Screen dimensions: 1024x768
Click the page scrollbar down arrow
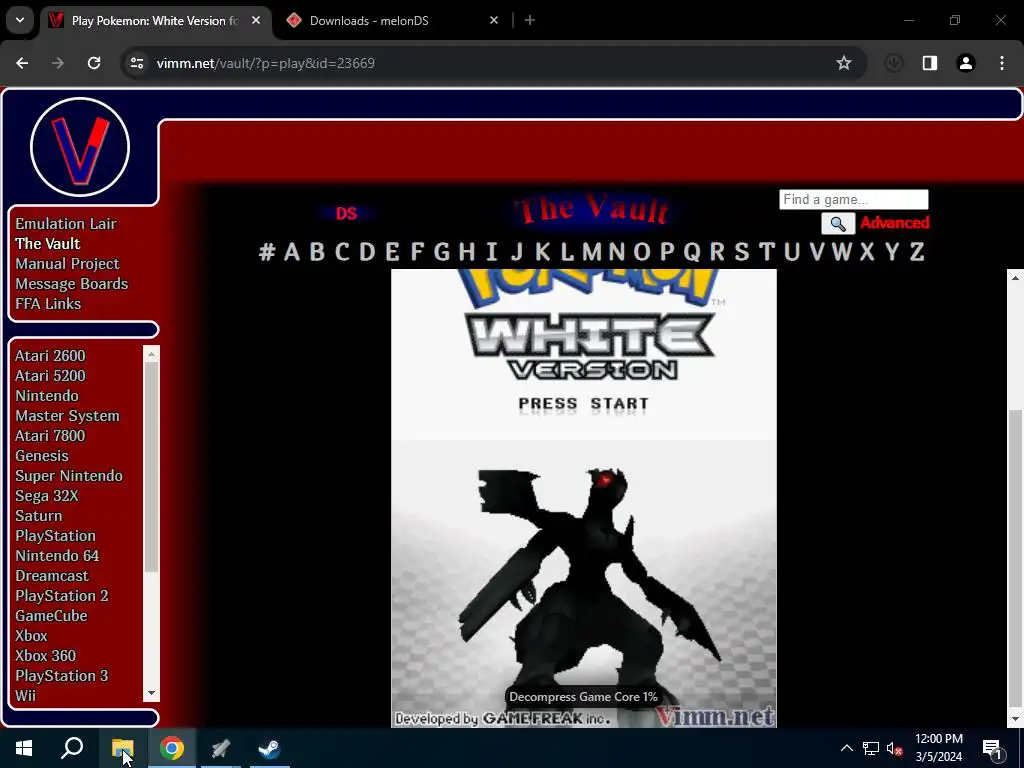tap(1015, 719)
